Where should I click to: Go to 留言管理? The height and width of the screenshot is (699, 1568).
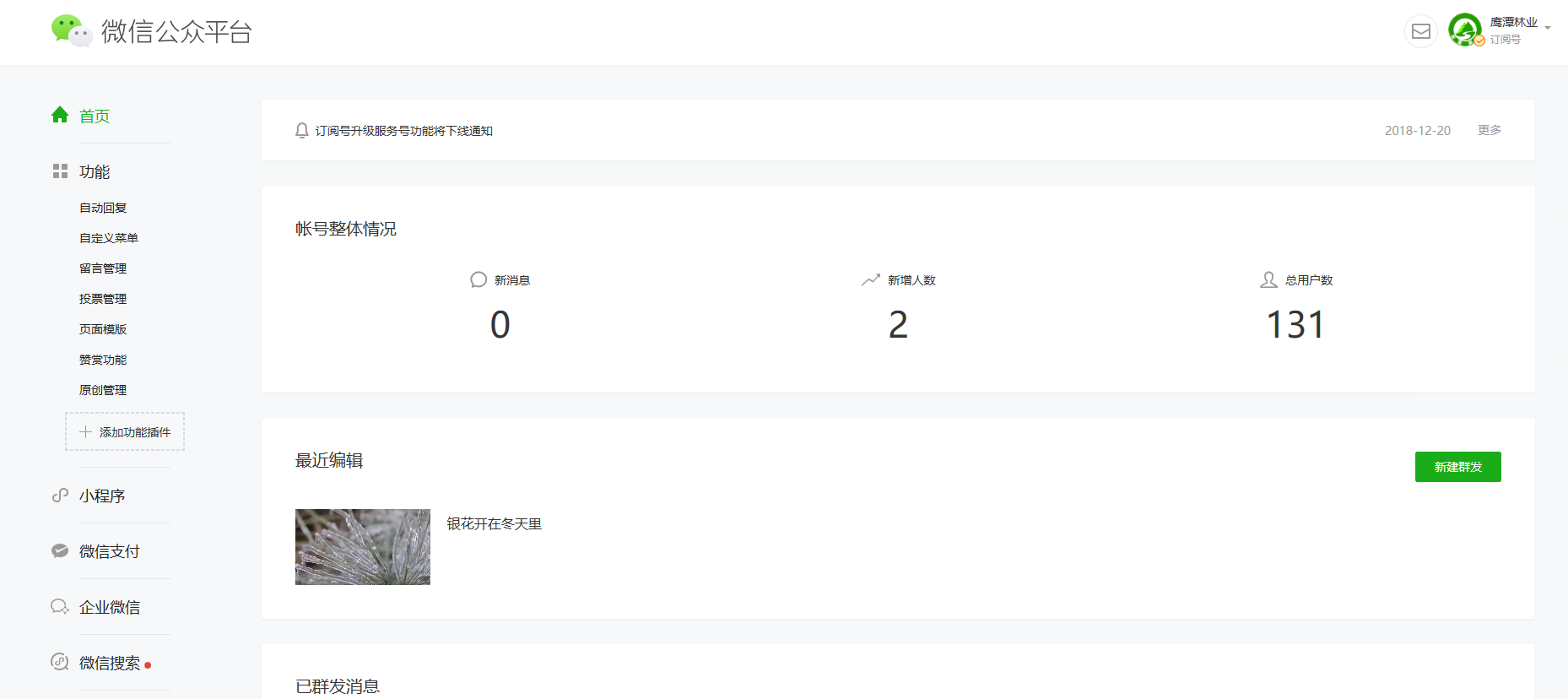(x=103, y=268)
